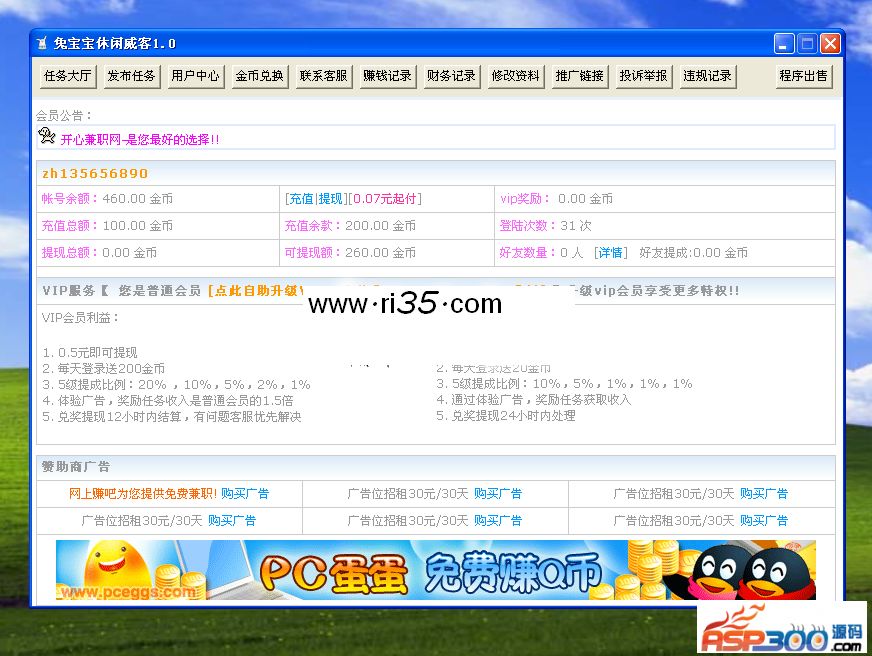Viewport: 872px width, 656px height.
Task: View 财务记录 finance records
Action: tap(451, 76)
